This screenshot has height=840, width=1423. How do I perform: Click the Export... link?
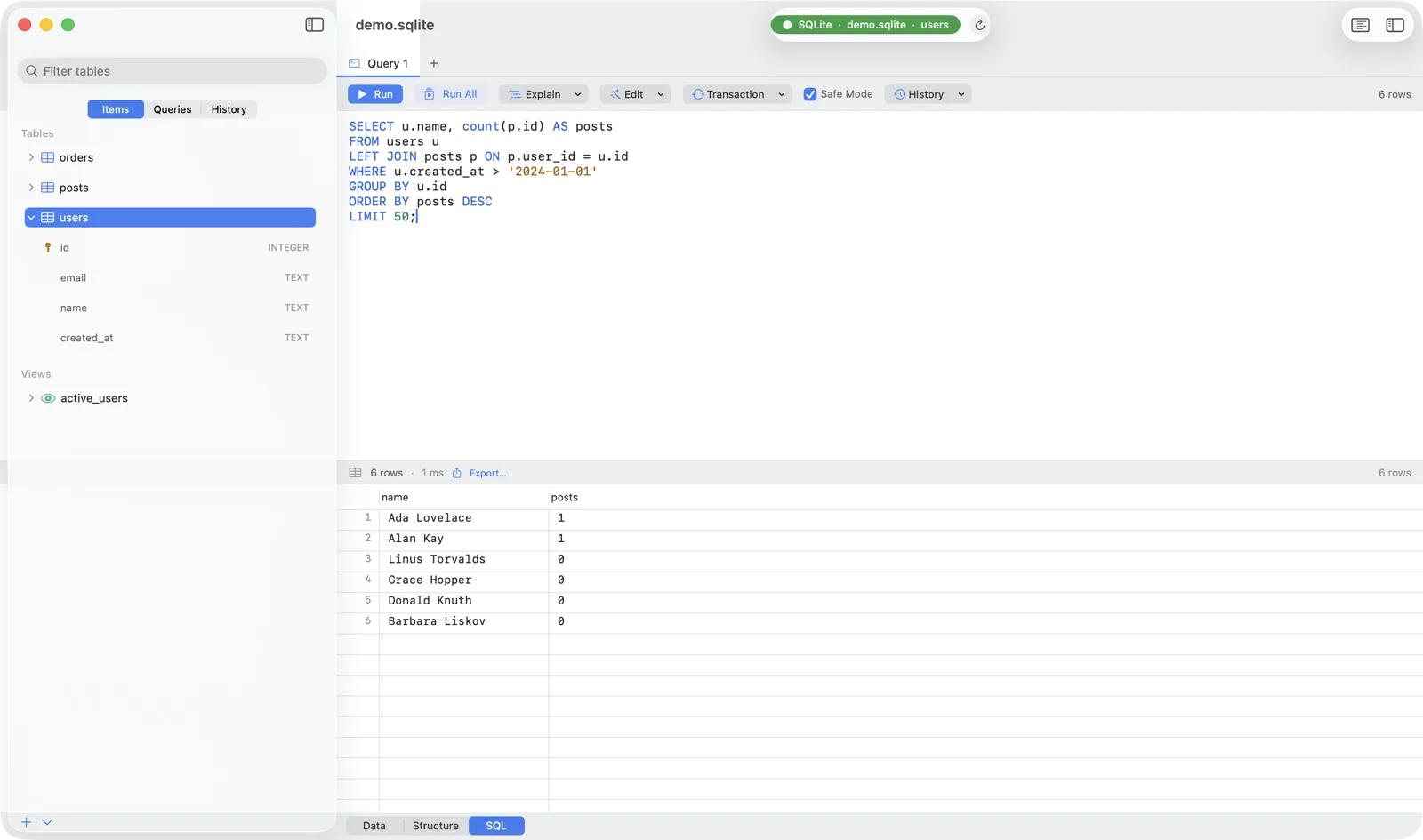[488, 473]
